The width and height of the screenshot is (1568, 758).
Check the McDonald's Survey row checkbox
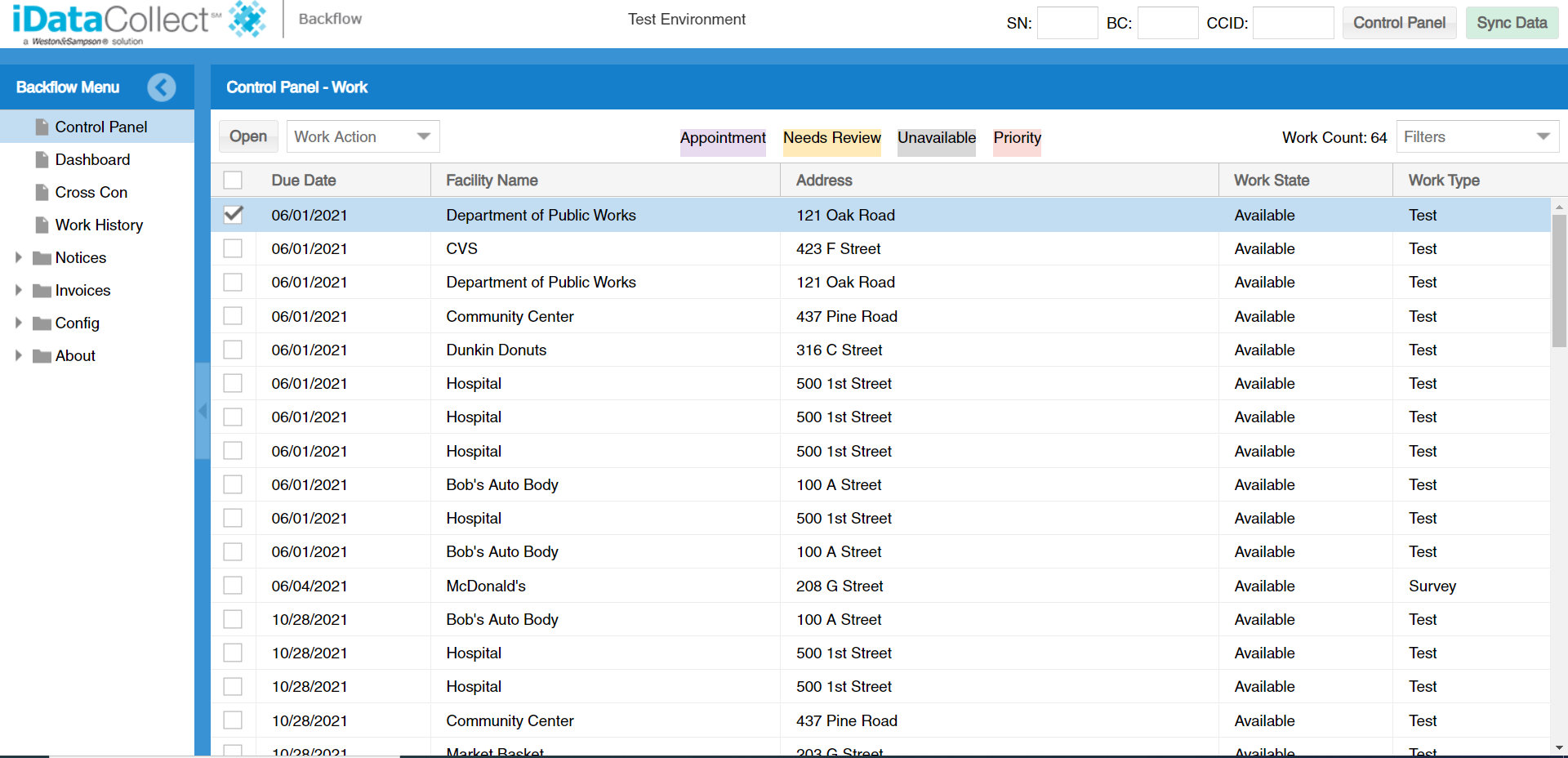[233, 585]
